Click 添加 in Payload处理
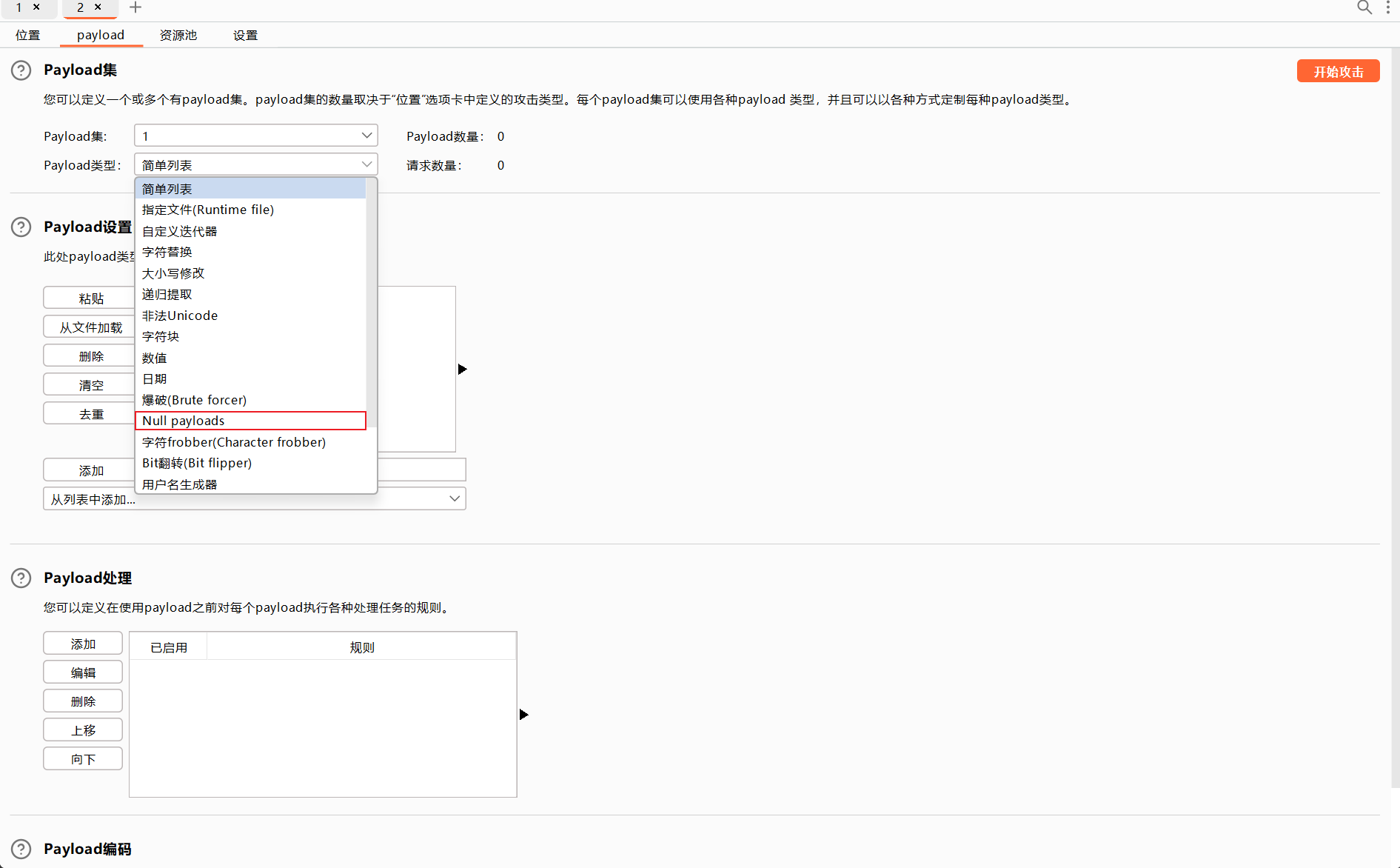The width and height of the screenshot is (1400, 868). click(83, 644)
